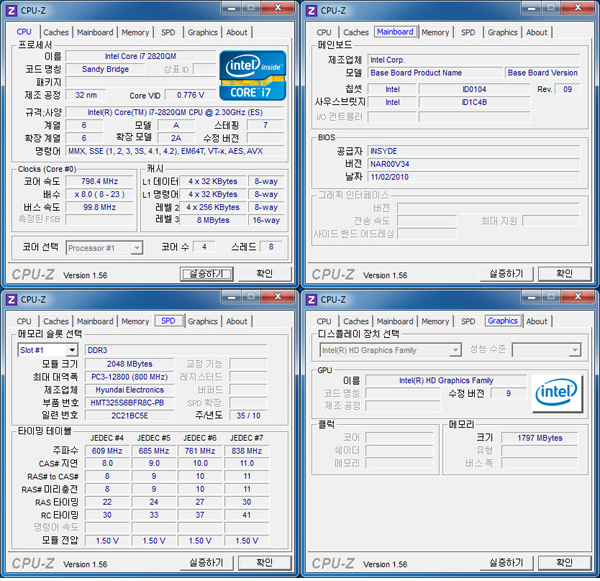Click the ID0104 chipset value
The image size is (600, 581).
click(474, 90)
